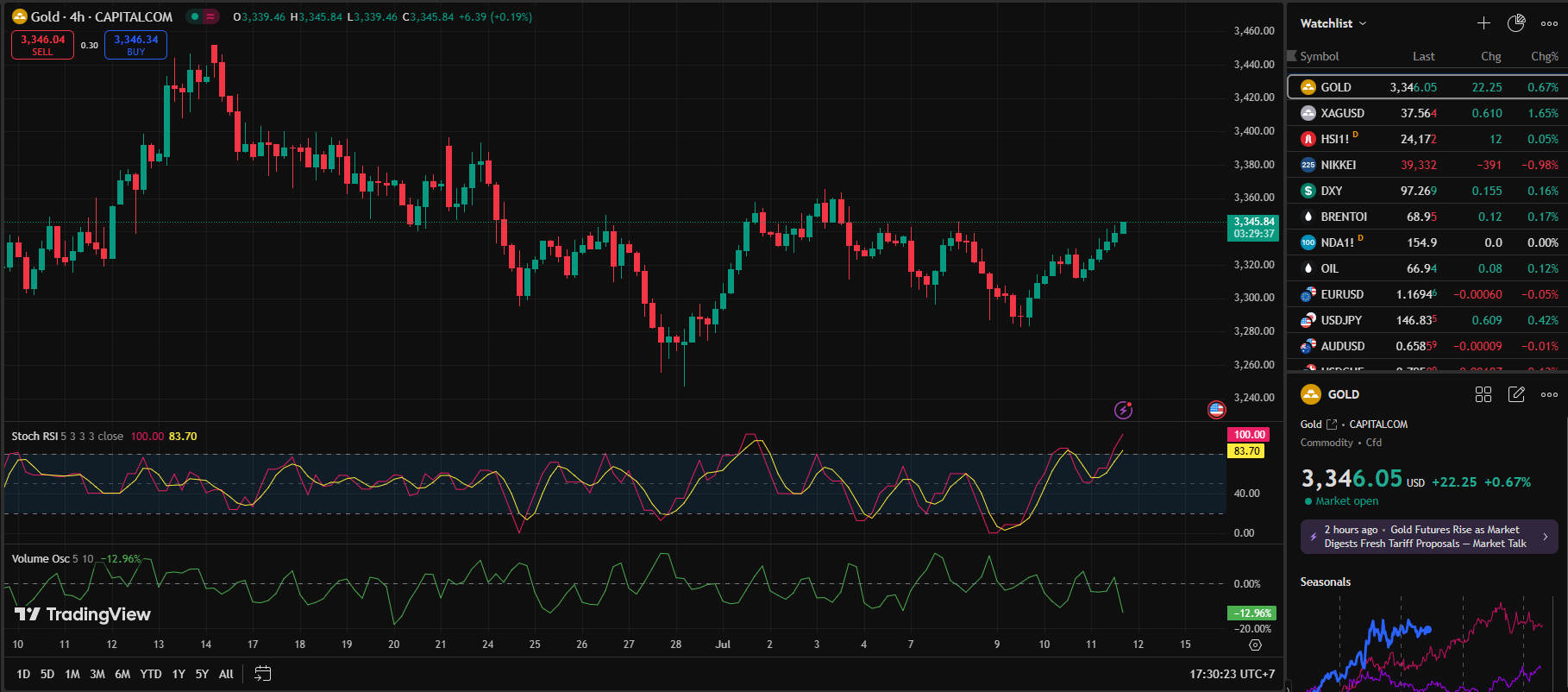Viewport: 1568px width, 692px height.
Task: Select the 1D time range
Action: 23,674
